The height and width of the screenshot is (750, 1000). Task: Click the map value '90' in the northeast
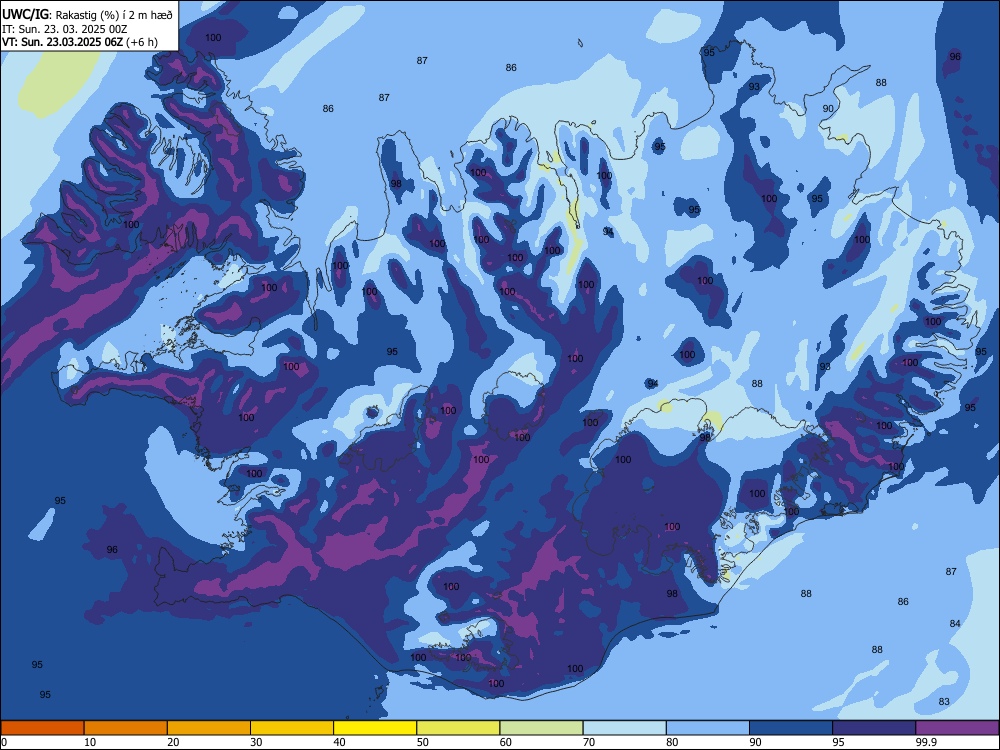[828, 109]
